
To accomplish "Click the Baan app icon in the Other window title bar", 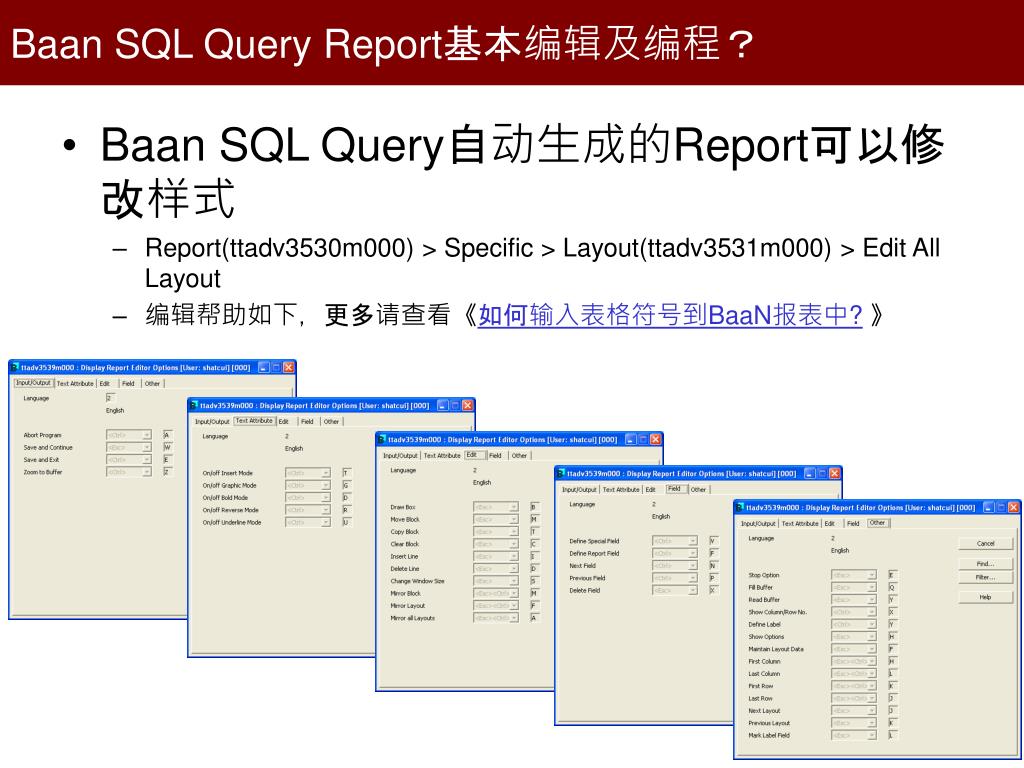I will (740, 507).
